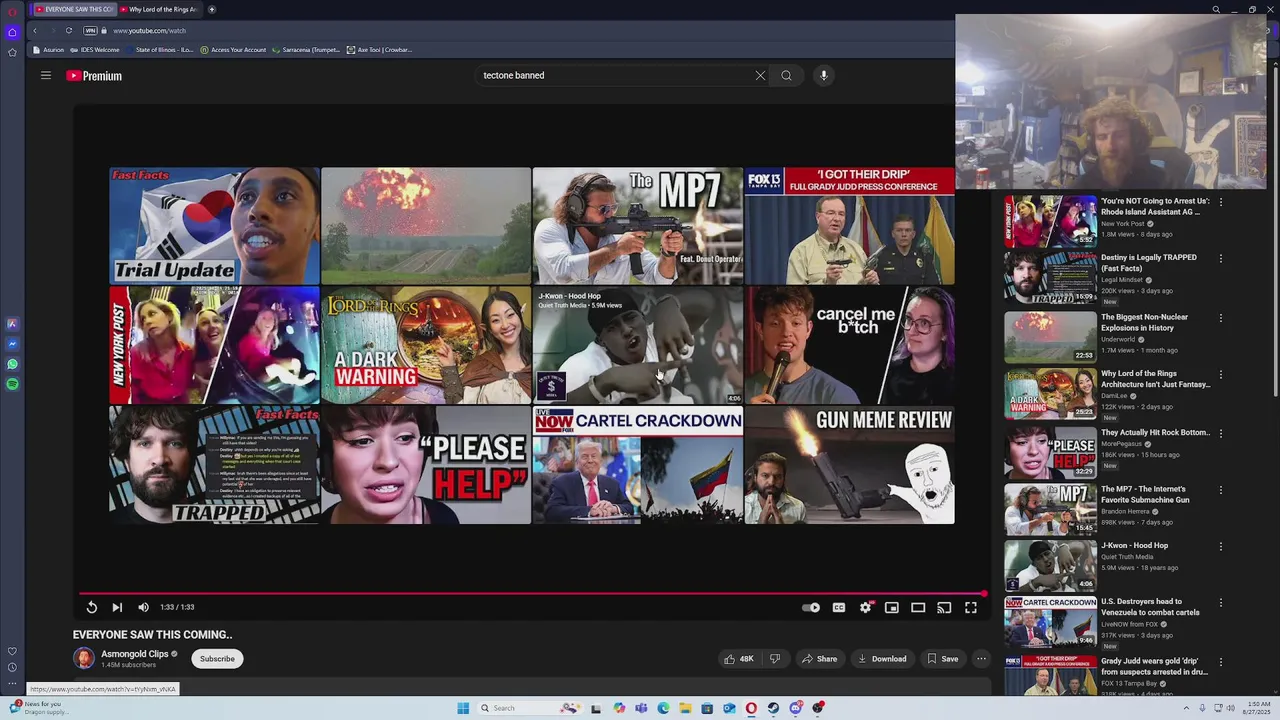Image resolution: width=1280 pixels, height=720 pixels.
Task: Play 'Gun Meme Review' end-screen suggestion
Action: 849,465
